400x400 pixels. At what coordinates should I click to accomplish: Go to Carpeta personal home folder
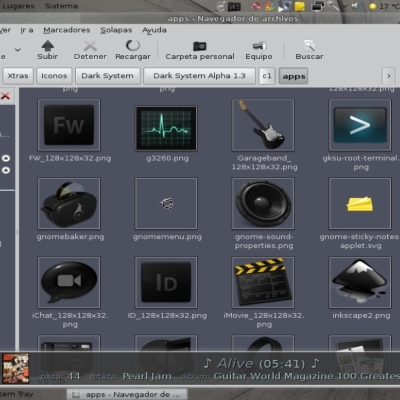[200, 50]
